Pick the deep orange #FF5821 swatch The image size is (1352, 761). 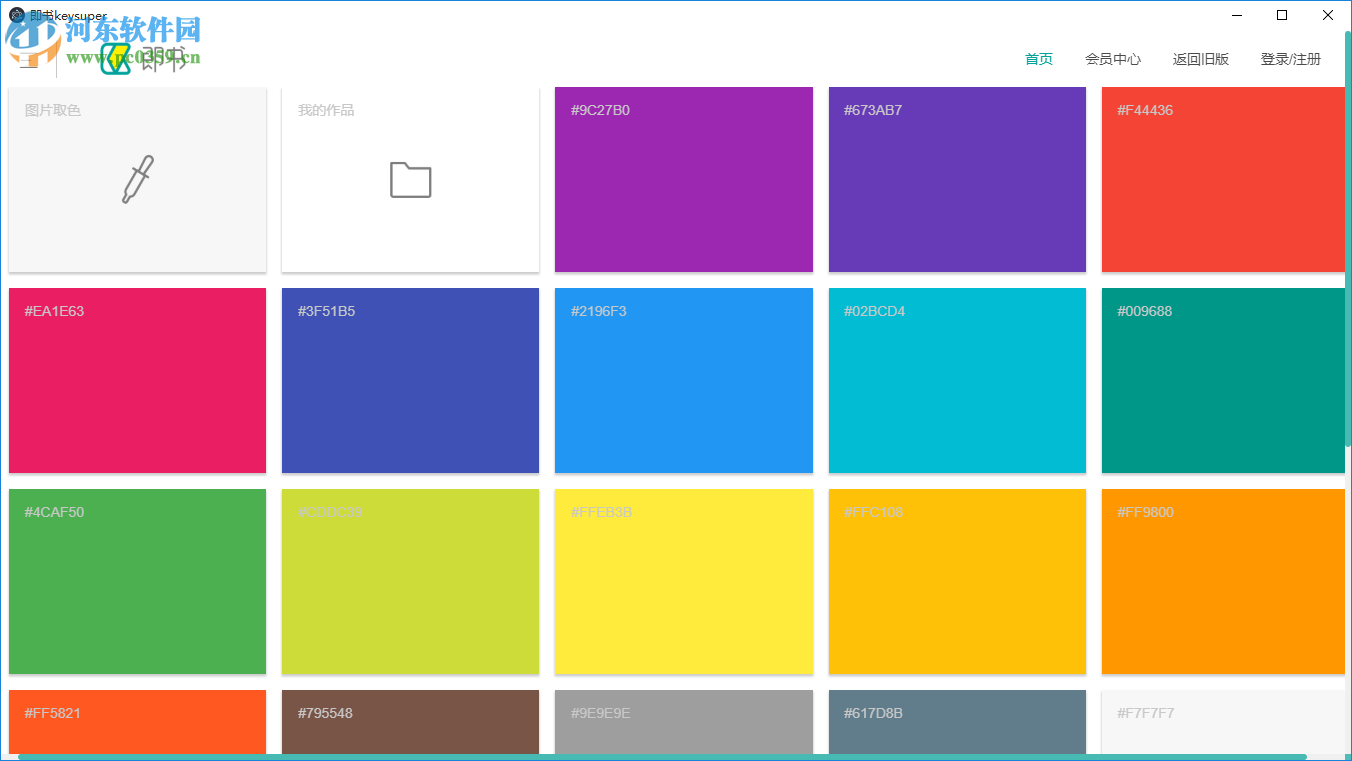click(137, 721)
